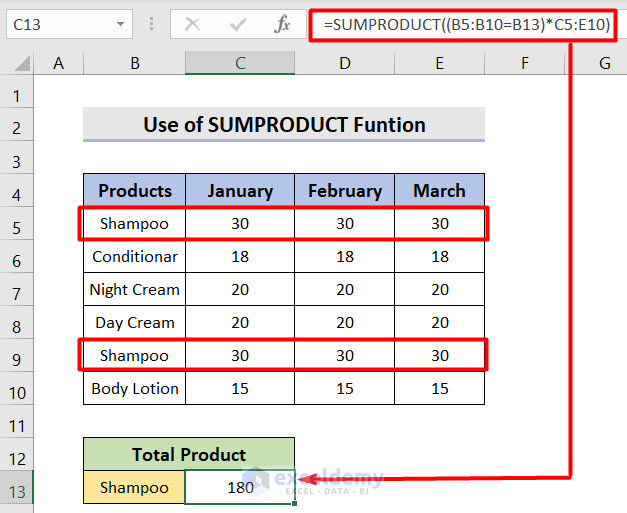The image size is (627, 513).
Task: Click the Cancel X formula icon
Action: (x=192, y=24)
